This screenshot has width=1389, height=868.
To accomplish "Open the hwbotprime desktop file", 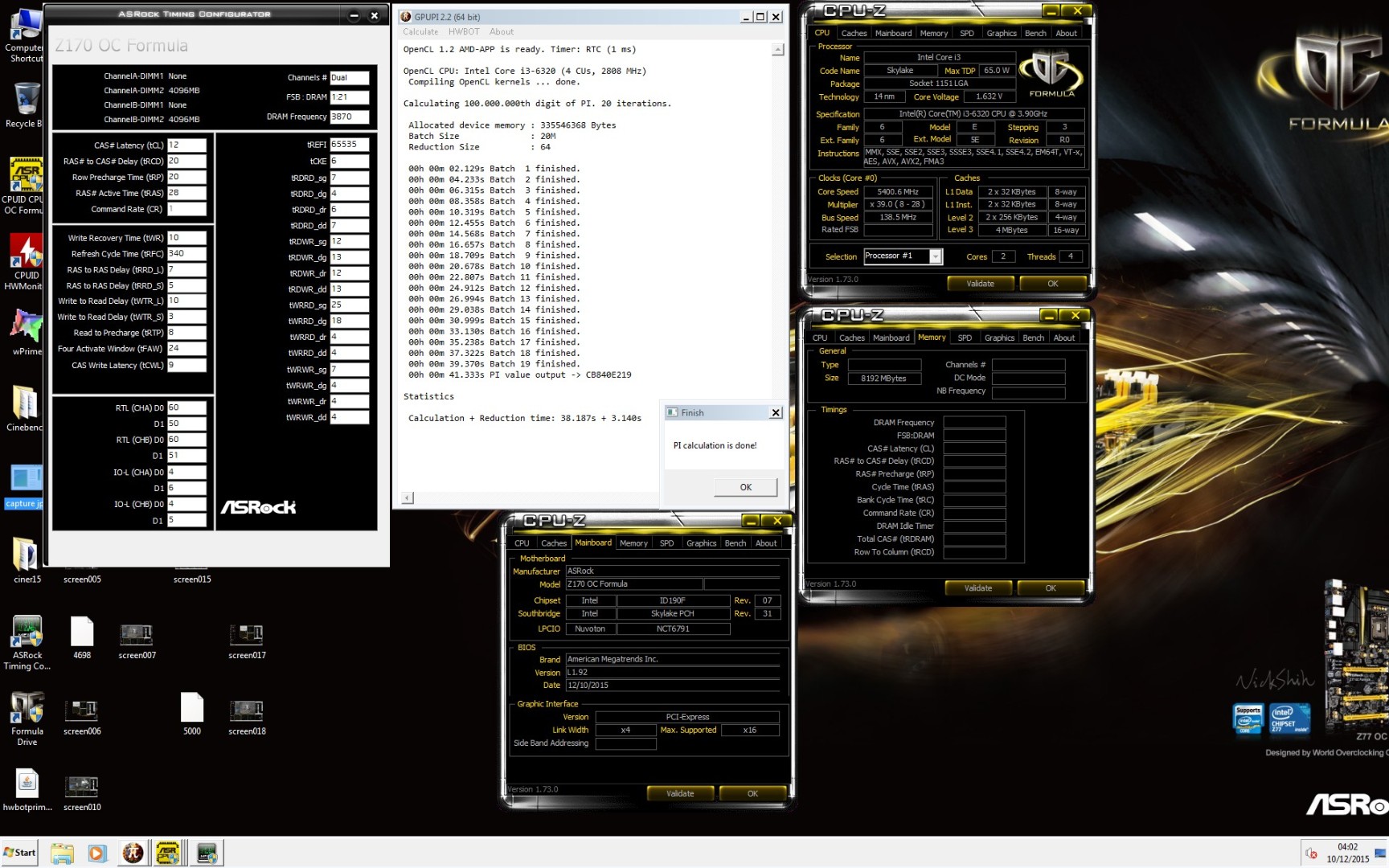I will click(27, 789).
